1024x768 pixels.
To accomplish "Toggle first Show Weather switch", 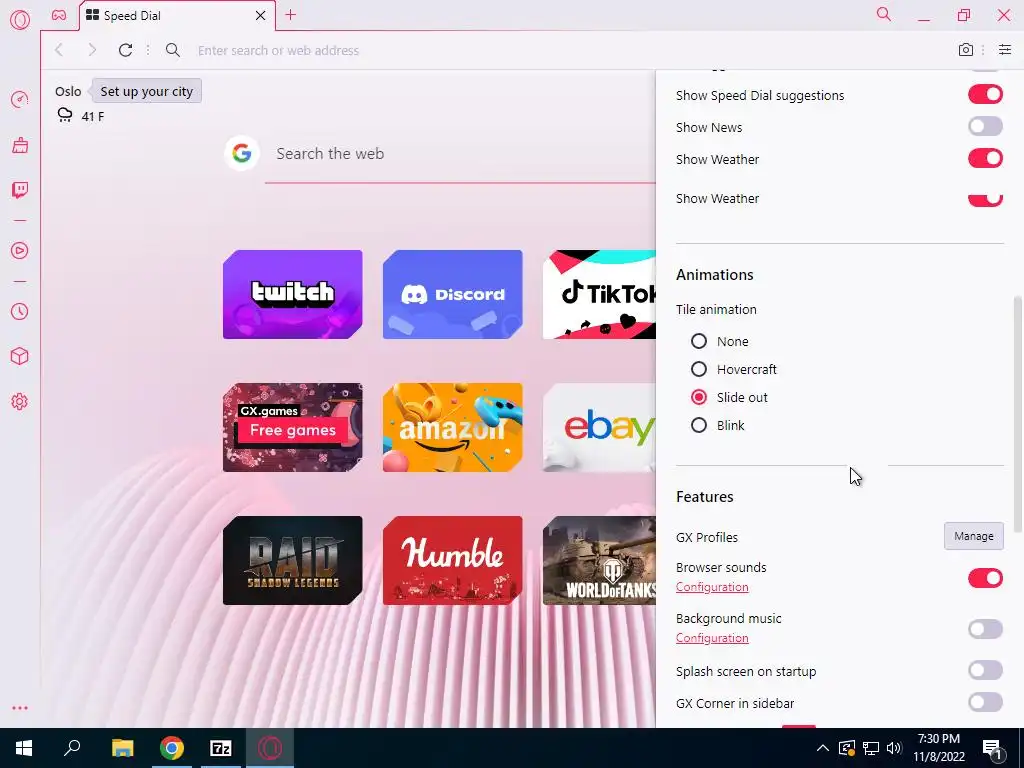I will pyautogui.click(x=985, y=158).
